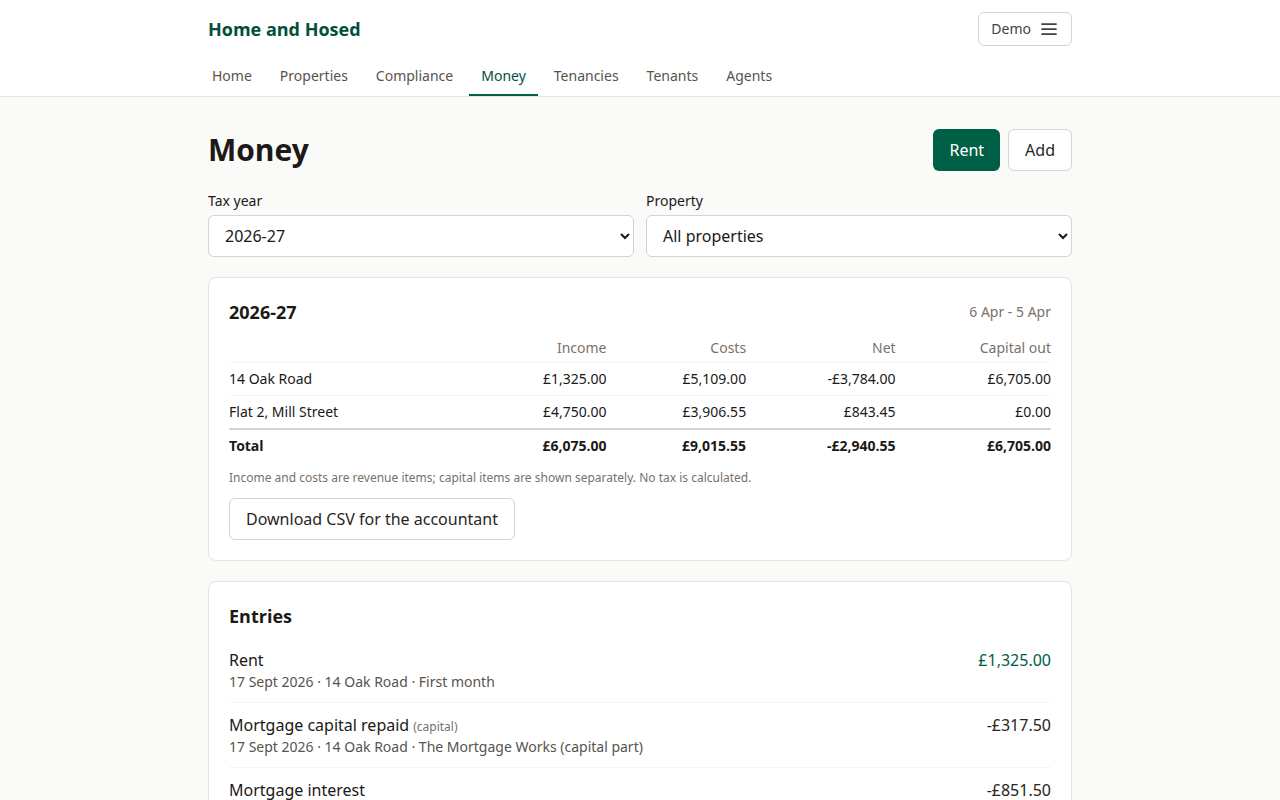Switch to the Agents tab
This screenshot has height=800, width=1280.
pyautogui.click(x=749, y=76)
